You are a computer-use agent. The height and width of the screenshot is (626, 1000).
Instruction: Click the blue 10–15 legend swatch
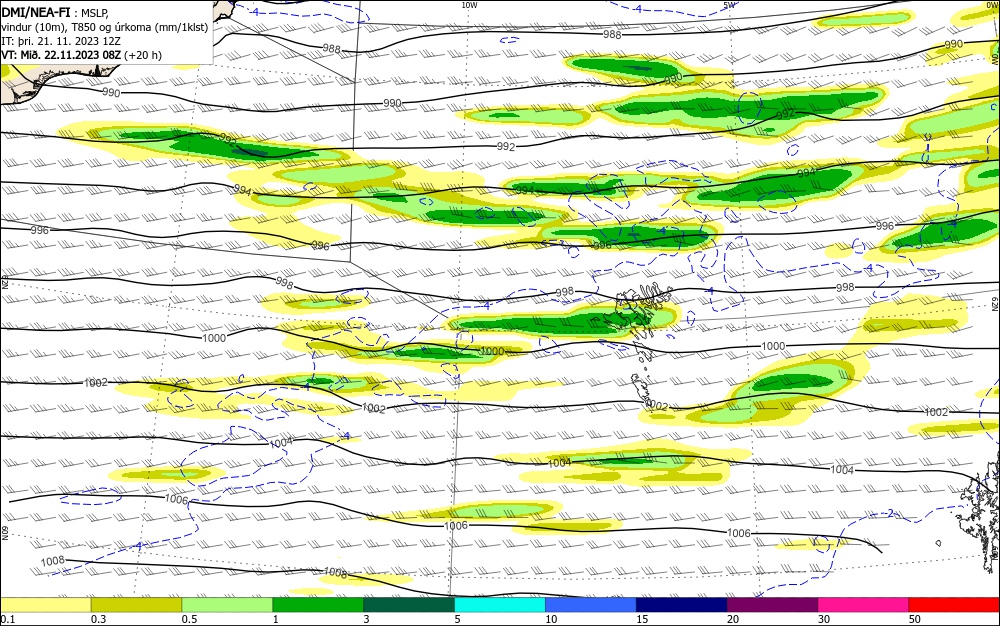[x=591, y=605]
